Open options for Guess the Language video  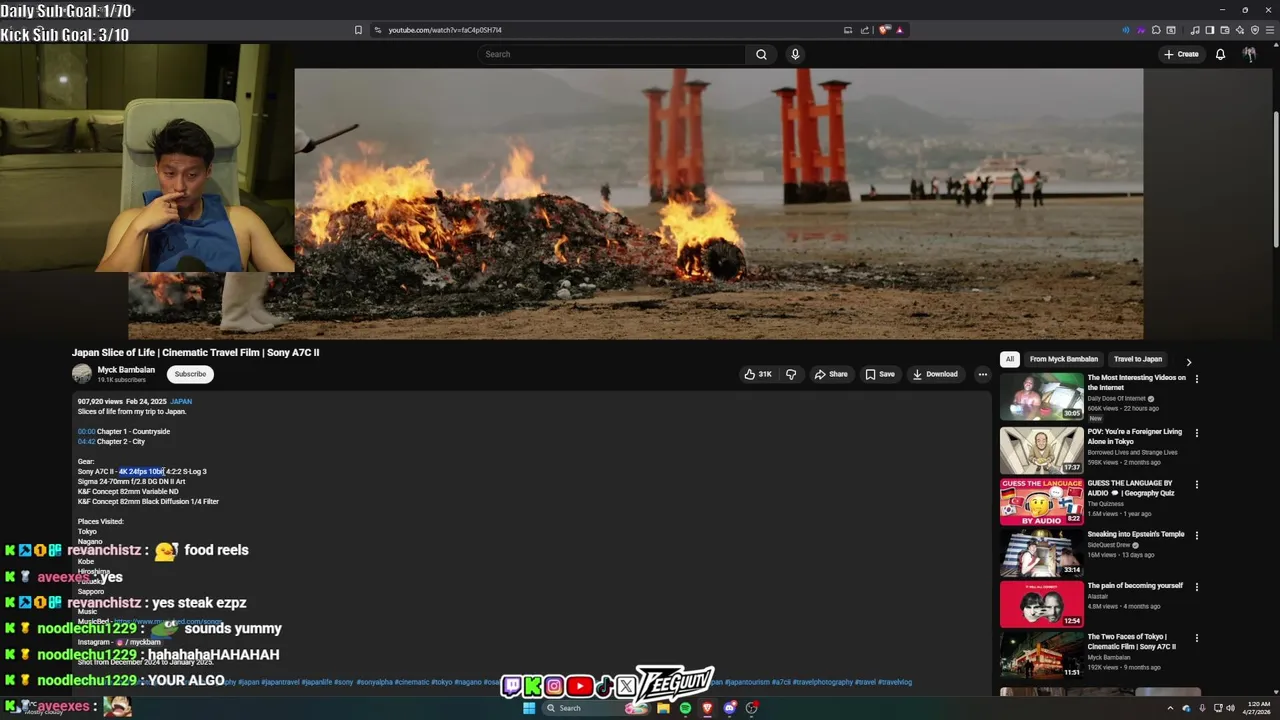pos(1197,485)
